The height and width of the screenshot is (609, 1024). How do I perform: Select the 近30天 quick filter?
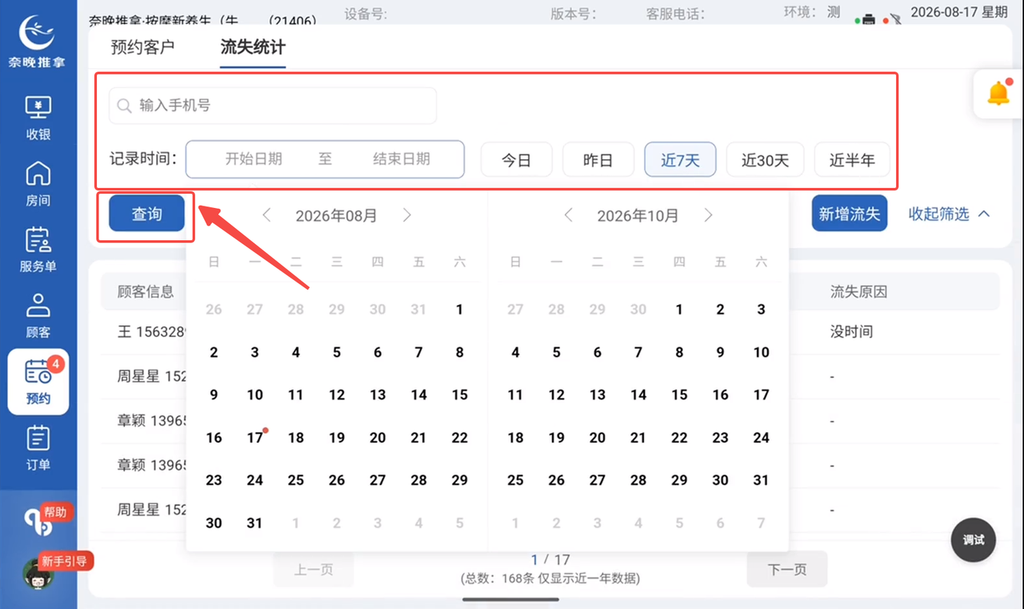pyautogui.click(x=765, y=160)
